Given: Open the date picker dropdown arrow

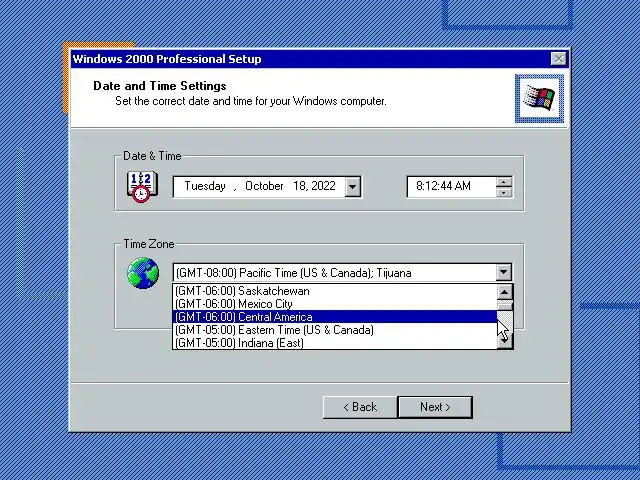Looking at the screenshot, I should (x=353, y=187).
